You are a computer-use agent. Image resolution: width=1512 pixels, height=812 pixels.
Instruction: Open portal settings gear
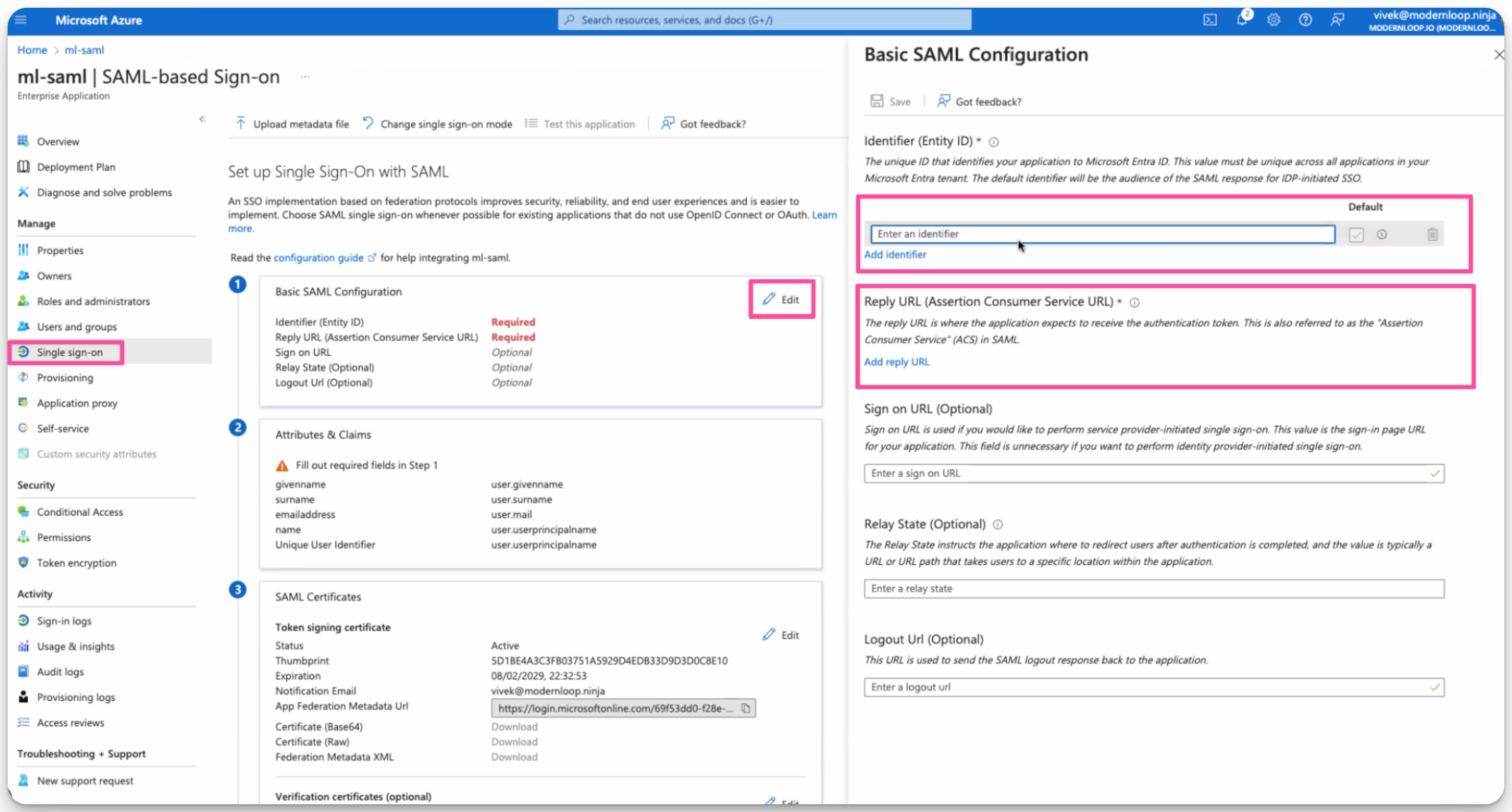coord(1273,20)
